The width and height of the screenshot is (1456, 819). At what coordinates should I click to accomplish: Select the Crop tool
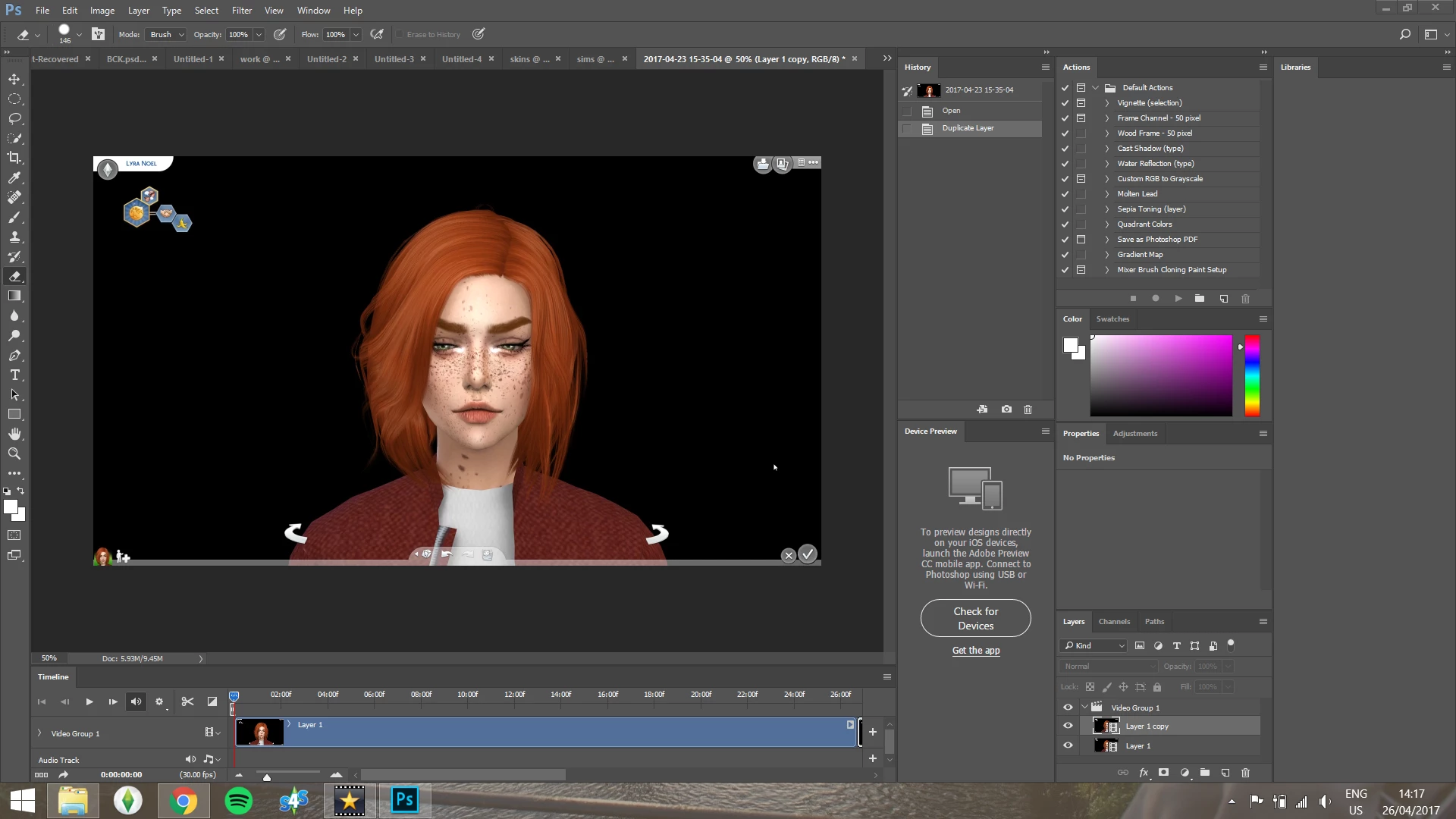[x=14, y=158]
